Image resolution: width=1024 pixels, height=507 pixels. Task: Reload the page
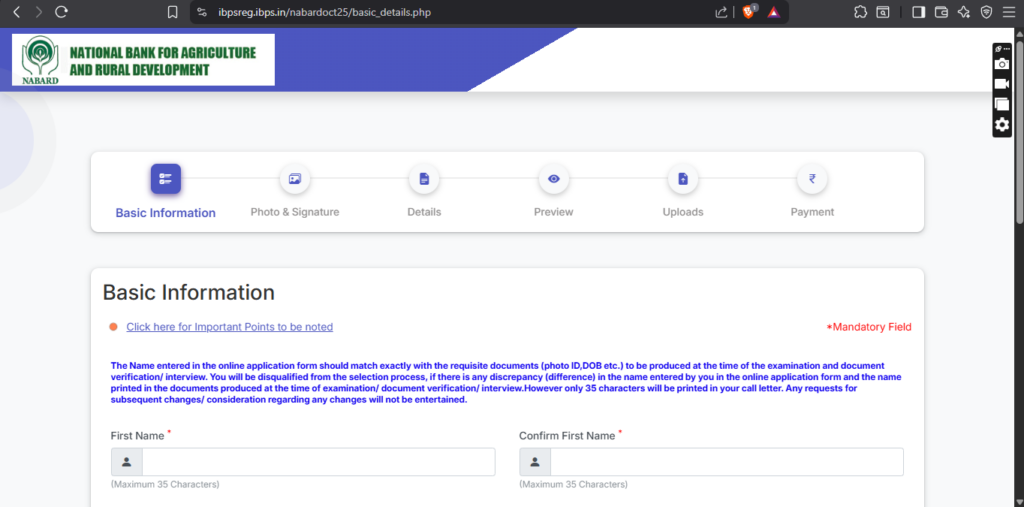62,12
